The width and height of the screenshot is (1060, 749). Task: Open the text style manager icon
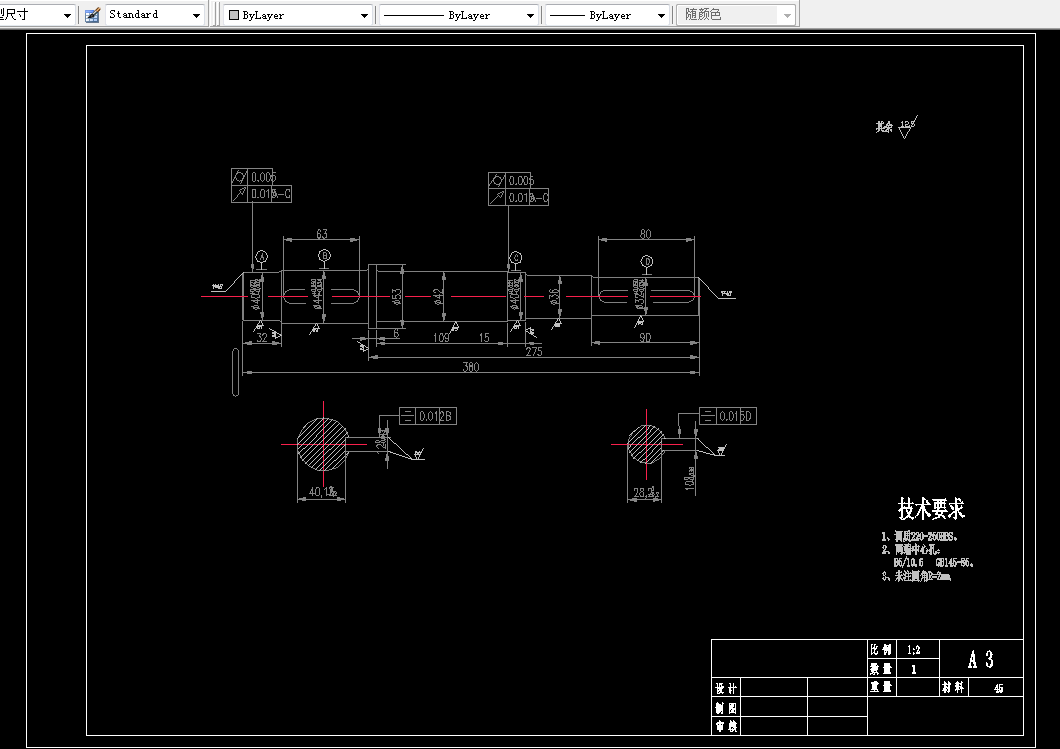pos(93,14)
